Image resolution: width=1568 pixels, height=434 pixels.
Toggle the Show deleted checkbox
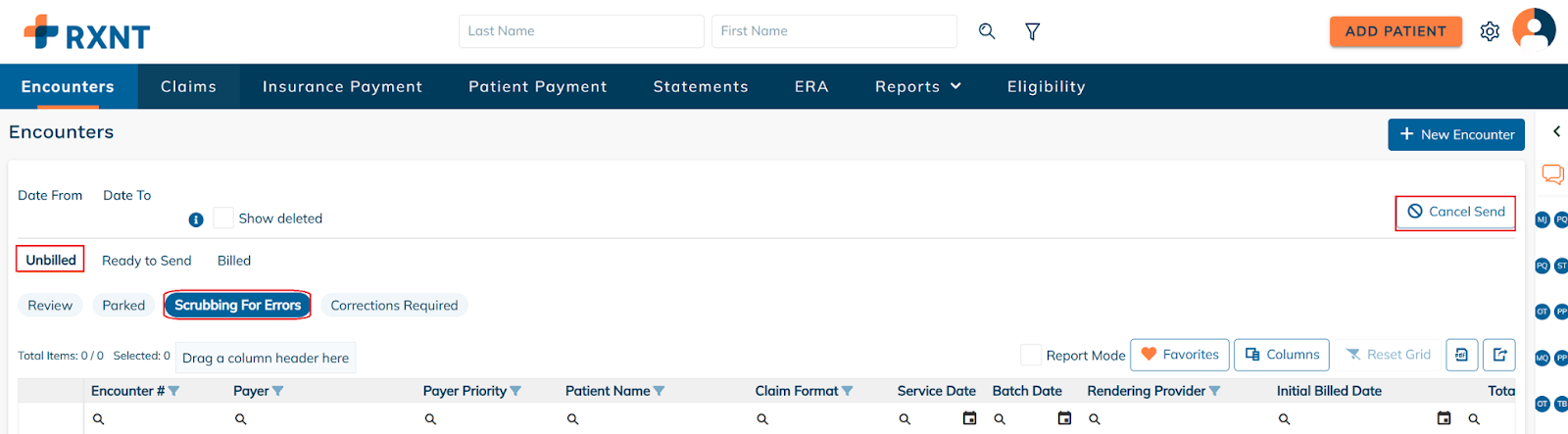pyautogui.click(x=223, y=218)
